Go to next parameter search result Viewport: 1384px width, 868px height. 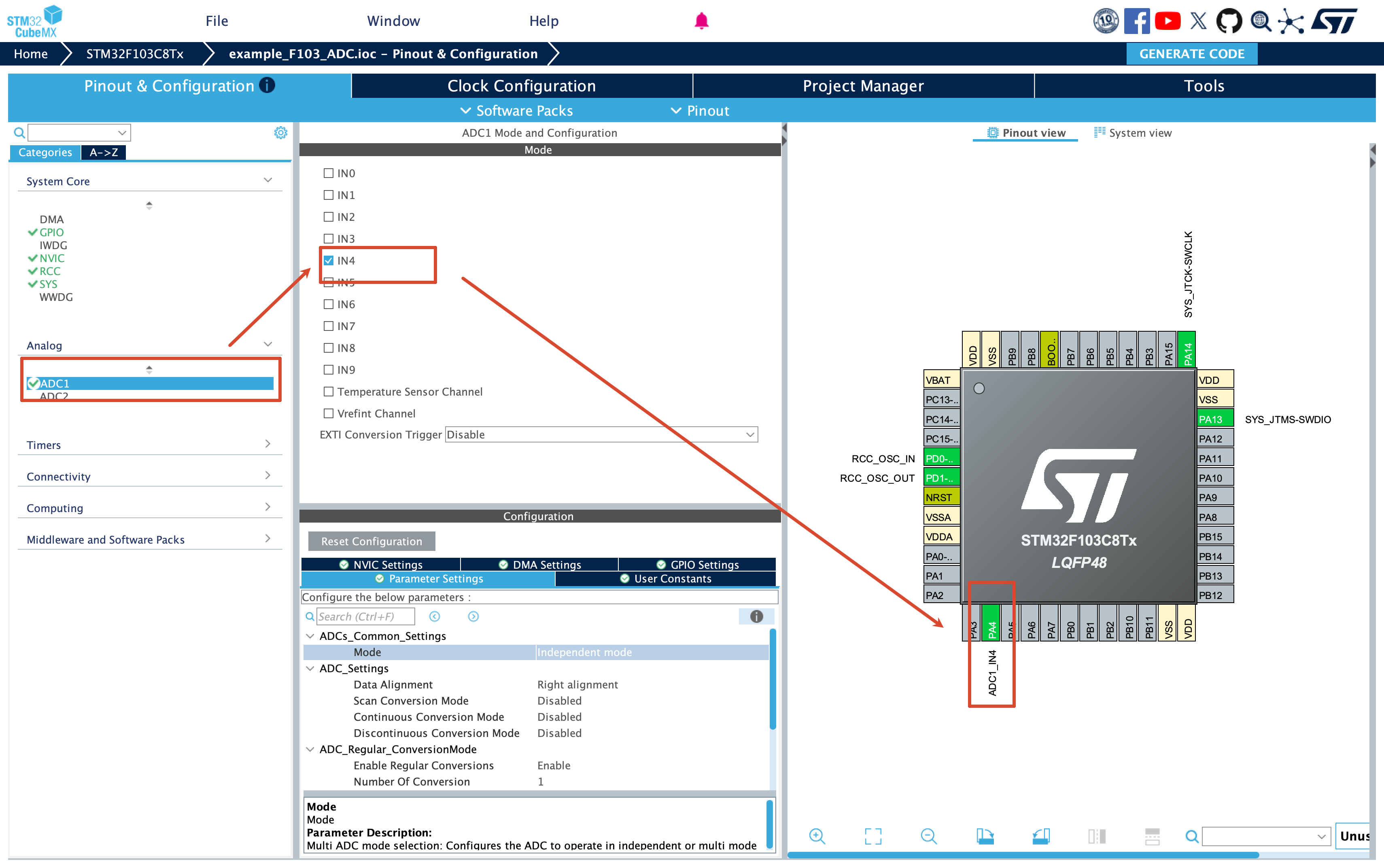tap(473, 616)
